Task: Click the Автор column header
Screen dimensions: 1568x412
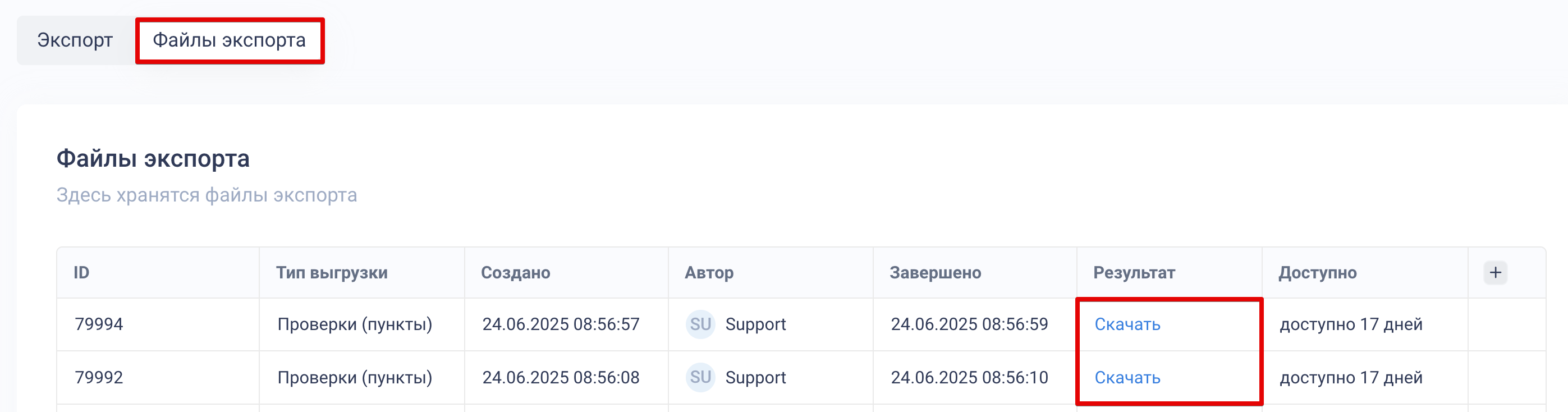Action: [709, 273]
